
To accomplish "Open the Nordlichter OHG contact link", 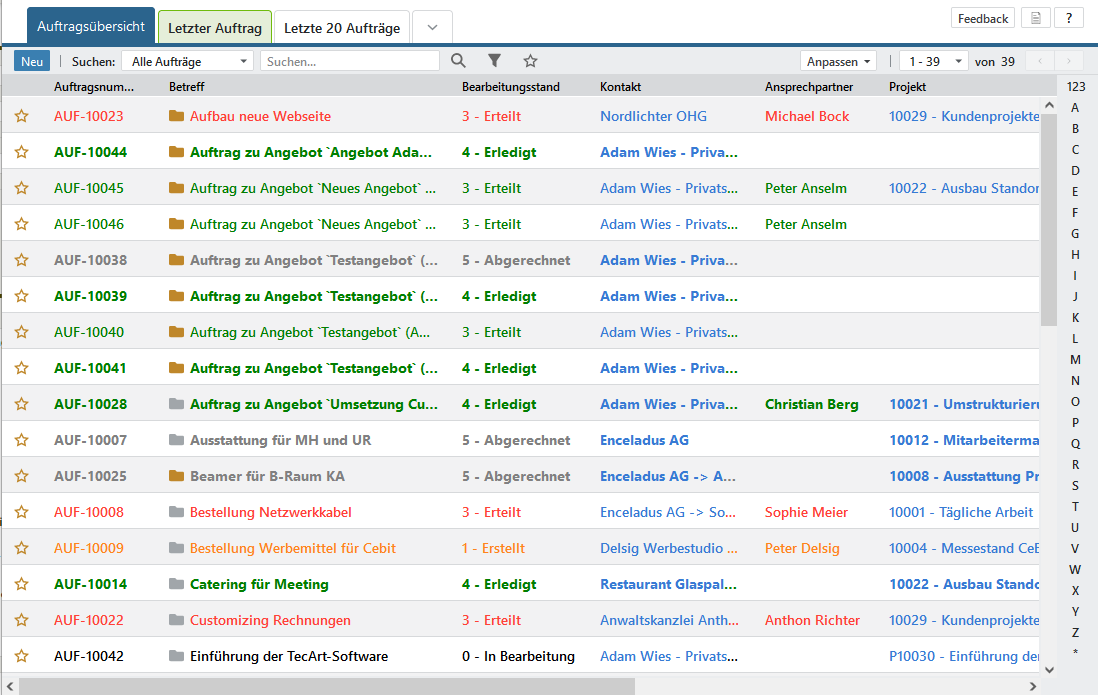I will (x=653, y=116).
